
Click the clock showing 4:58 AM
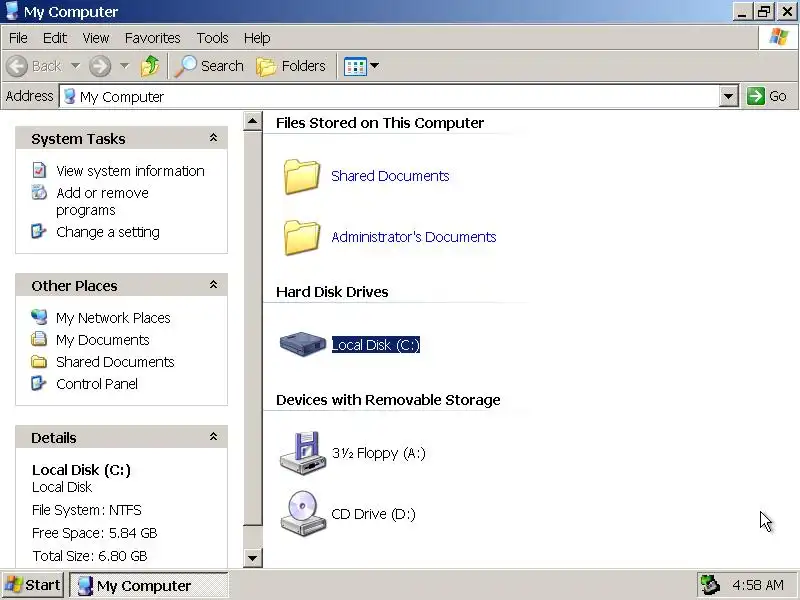tap(758, 585)
